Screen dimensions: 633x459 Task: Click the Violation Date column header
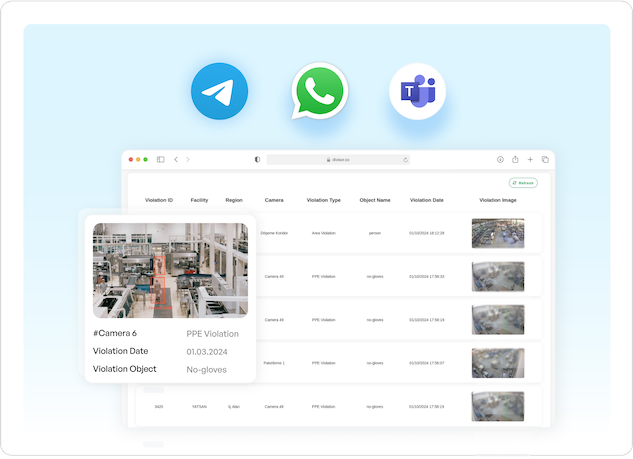pyautogui.click(x=427, y=200)
